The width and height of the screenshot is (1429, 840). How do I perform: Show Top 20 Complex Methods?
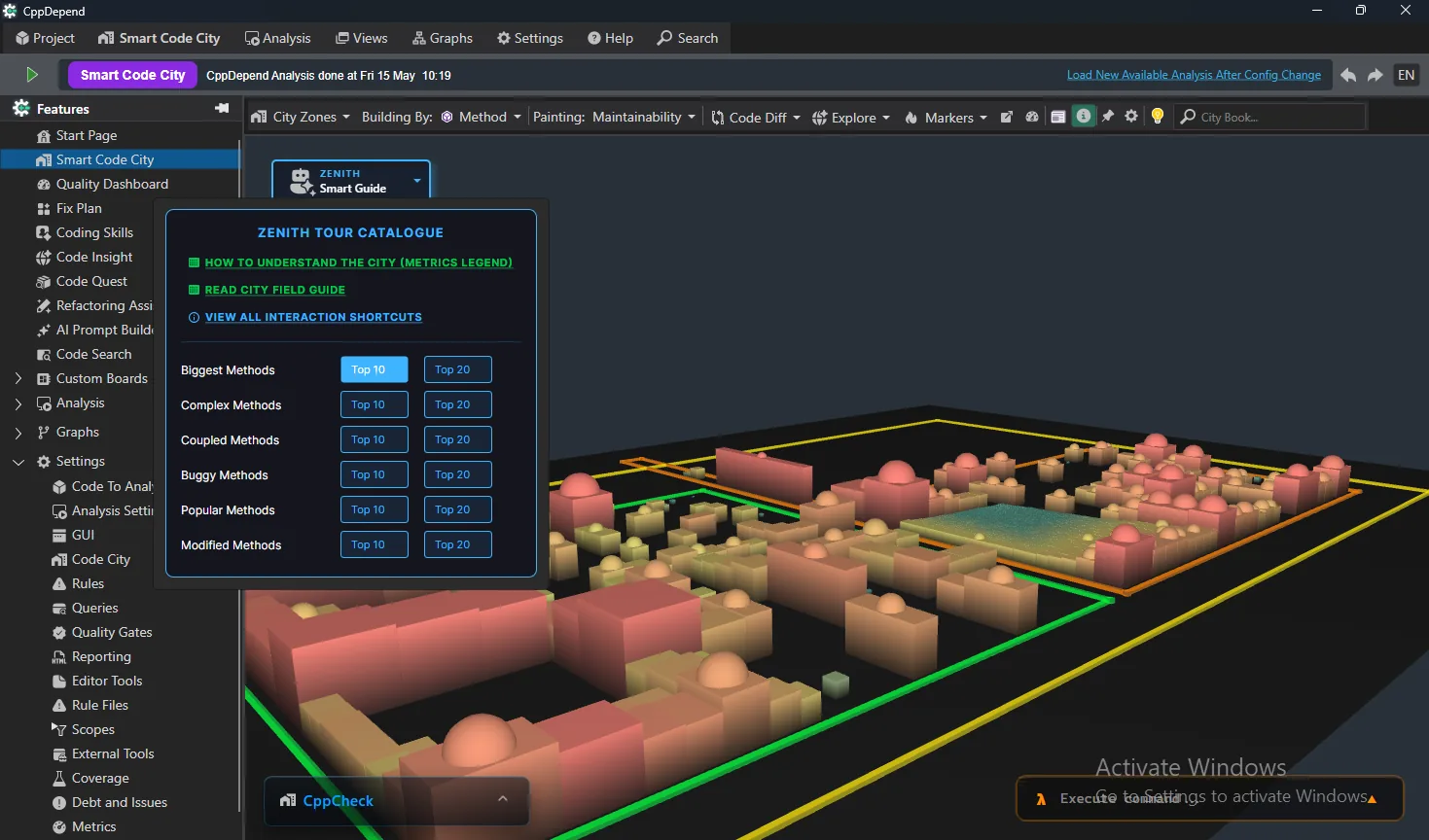click(457, 404)
